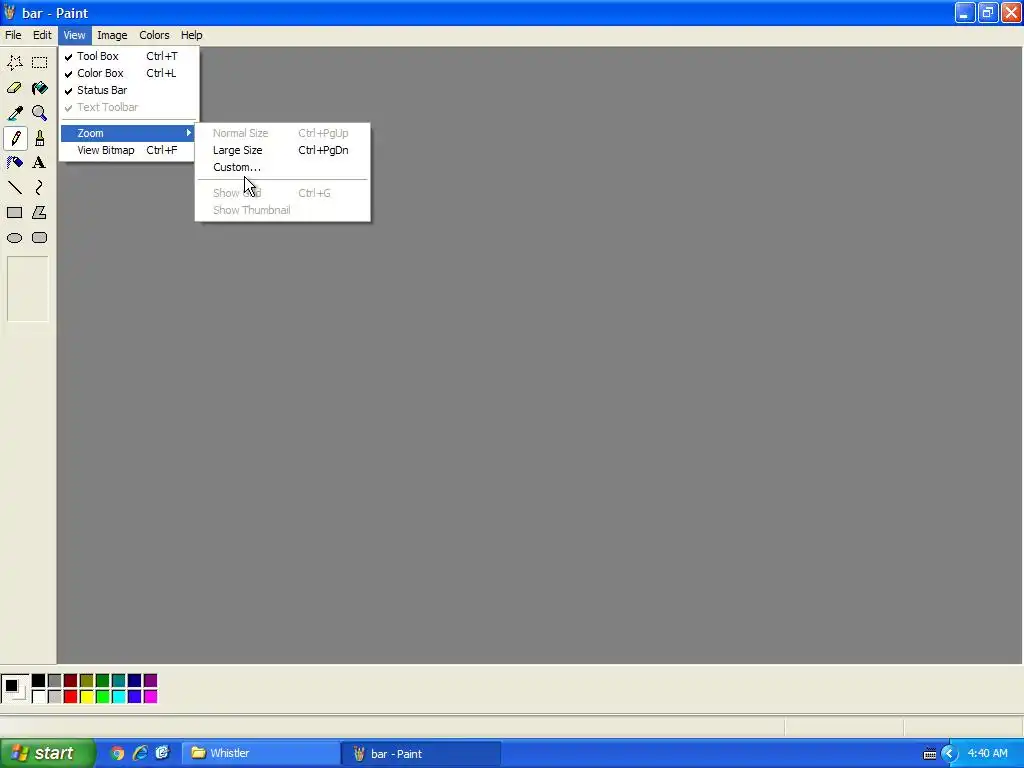Uncheck Tool Box in View menu
This screenshot has width=1024, height=768.
(128, 56)
